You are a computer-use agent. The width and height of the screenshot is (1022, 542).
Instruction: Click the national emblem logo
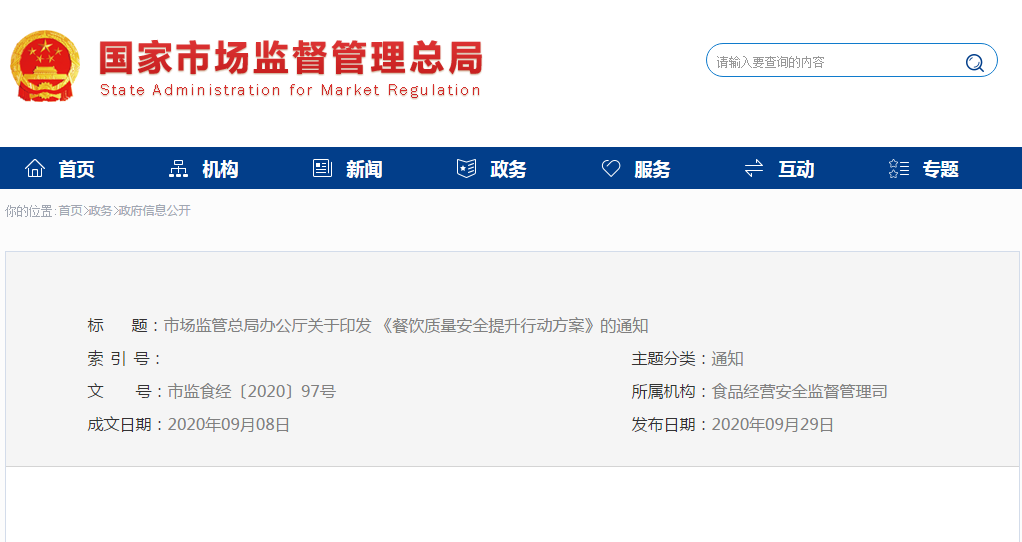(45, 66)
